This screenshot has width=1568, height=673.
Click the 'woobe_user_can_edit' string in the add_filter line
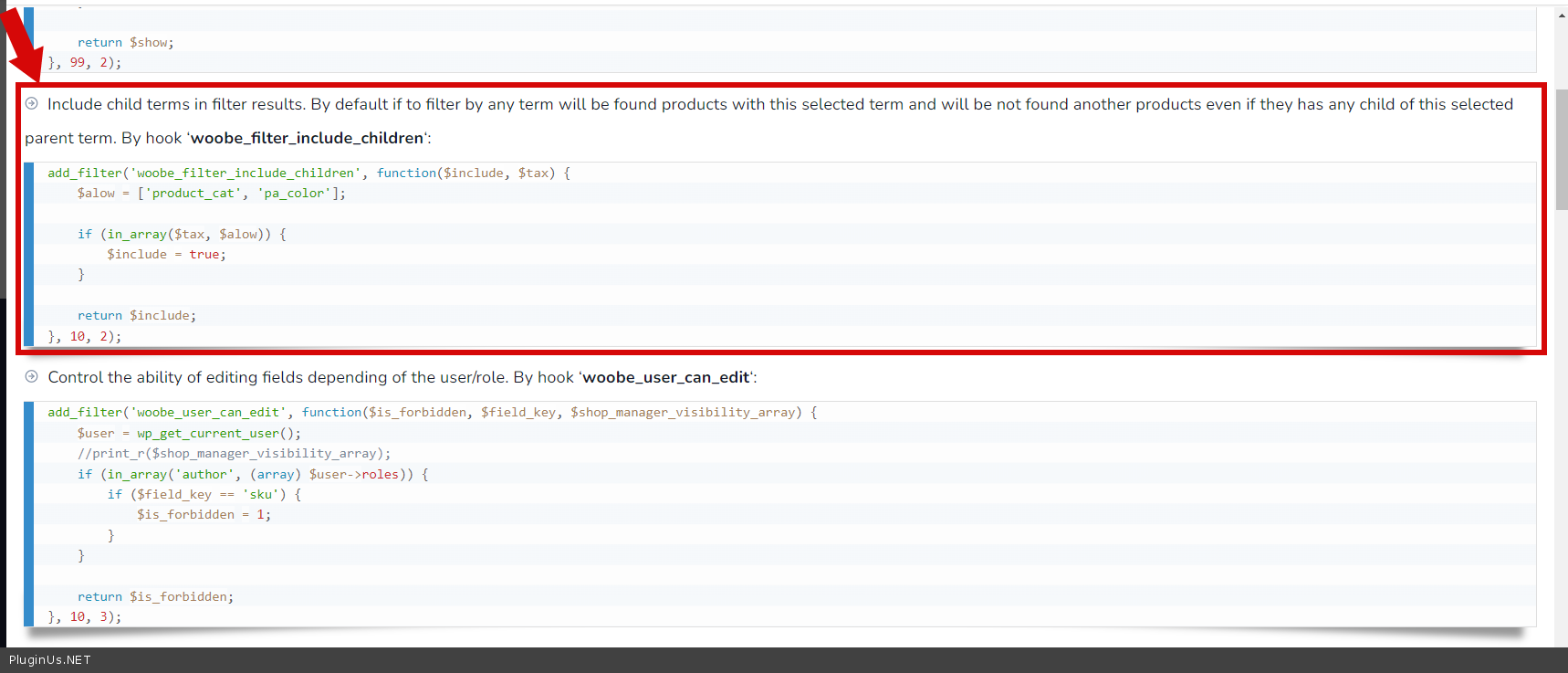pyautogui.click(x=208, y=413)
